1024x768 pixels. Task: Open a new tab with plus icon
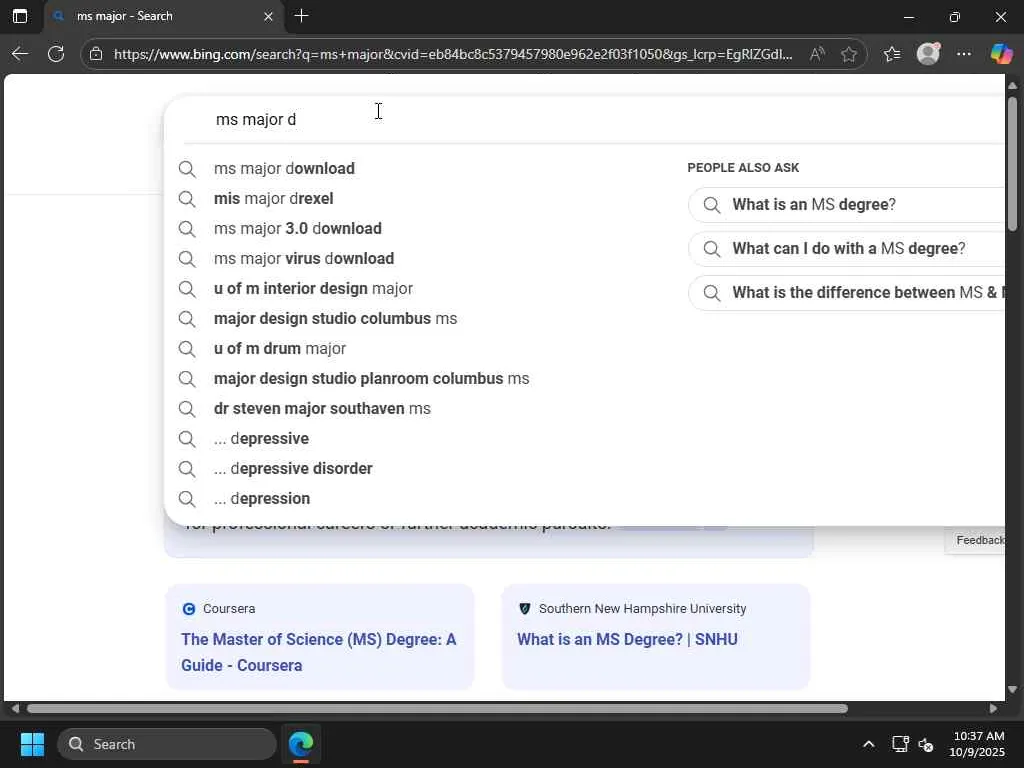pos(301,16)
